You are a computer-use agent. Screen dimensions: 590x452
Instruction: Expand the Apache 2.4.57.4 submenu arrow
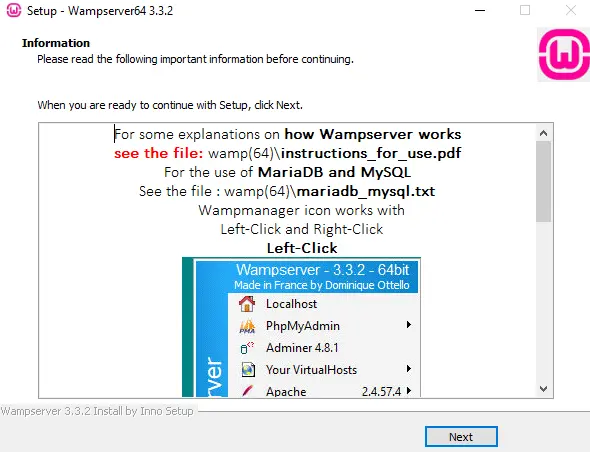pos(409,391)
